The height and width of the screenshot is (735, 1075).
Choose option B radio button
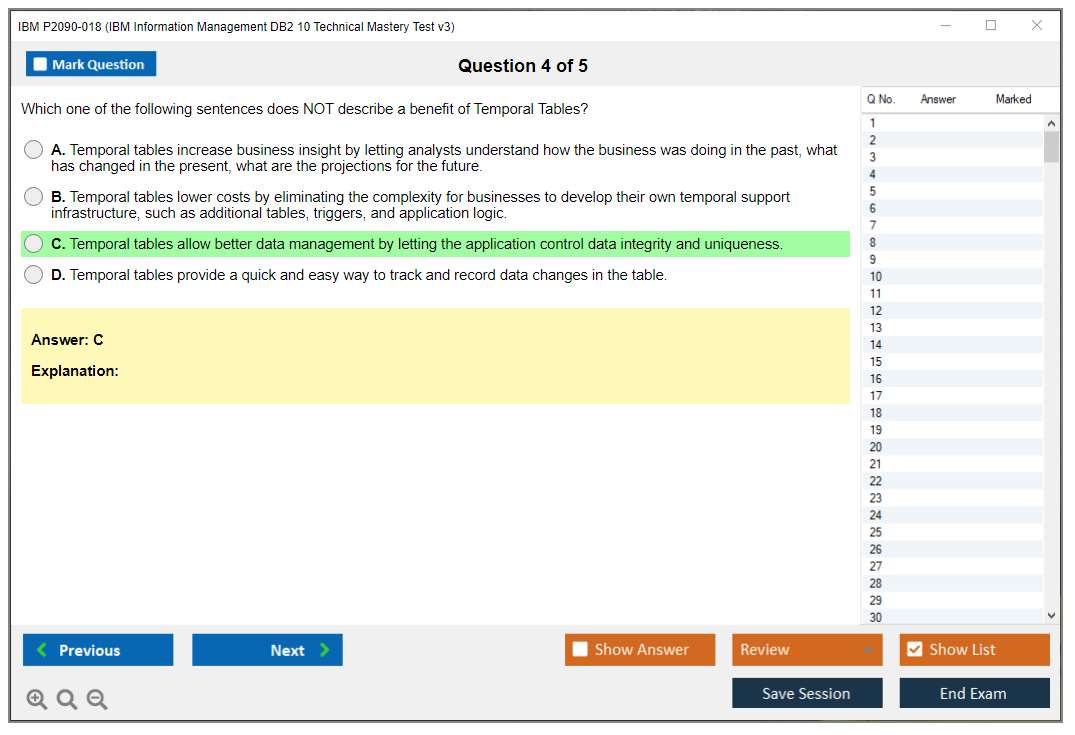coord(34,197)
